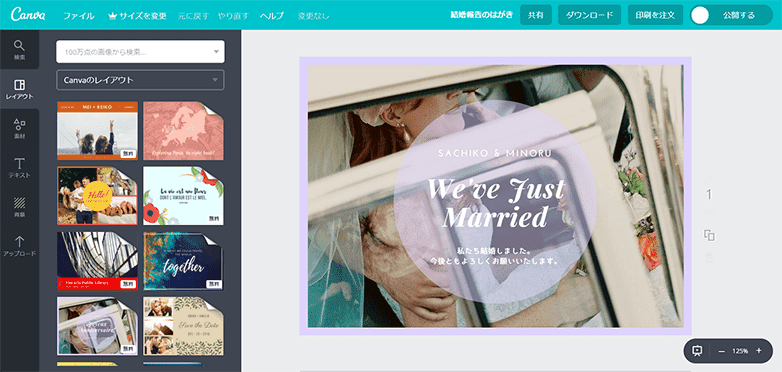782x372 pixels.
Task: Zoom out with the minus button
Action: point(721,351)
